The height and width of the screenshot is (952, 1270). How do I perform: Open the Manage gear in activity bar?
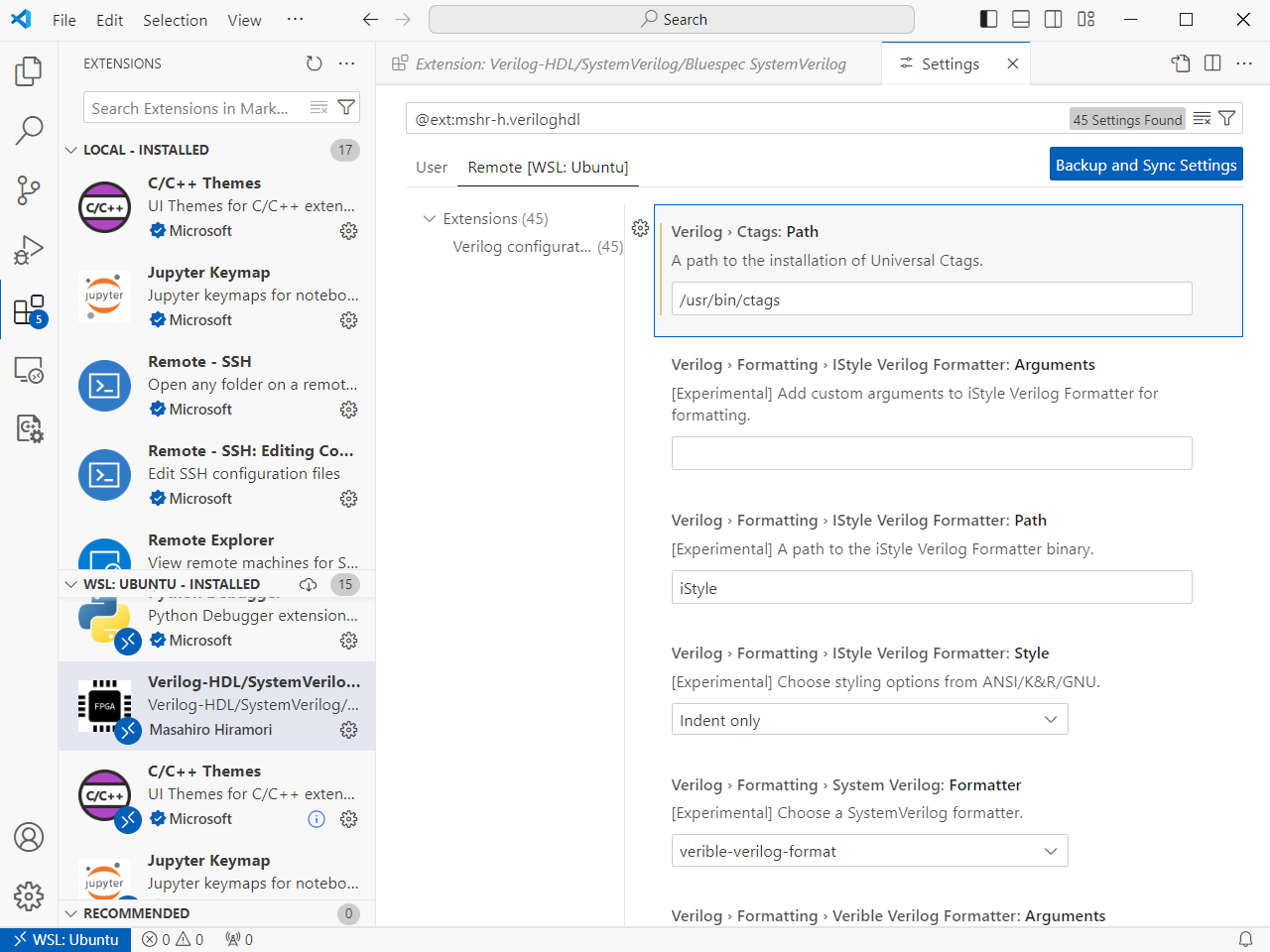[x=29, y=896]
